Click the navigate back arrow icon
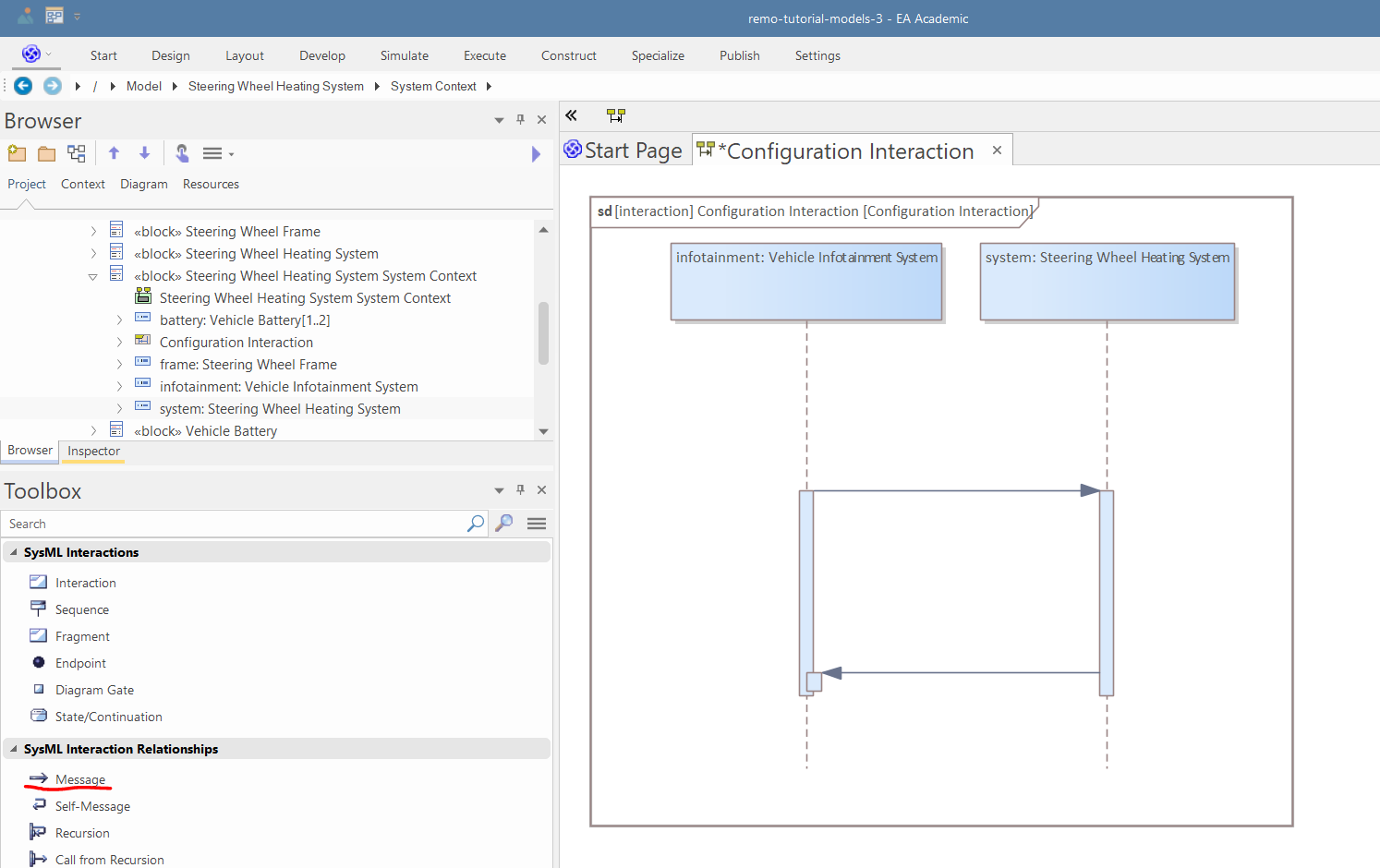The height and width of the screenshot is (868, 1380). pos(23,86)
